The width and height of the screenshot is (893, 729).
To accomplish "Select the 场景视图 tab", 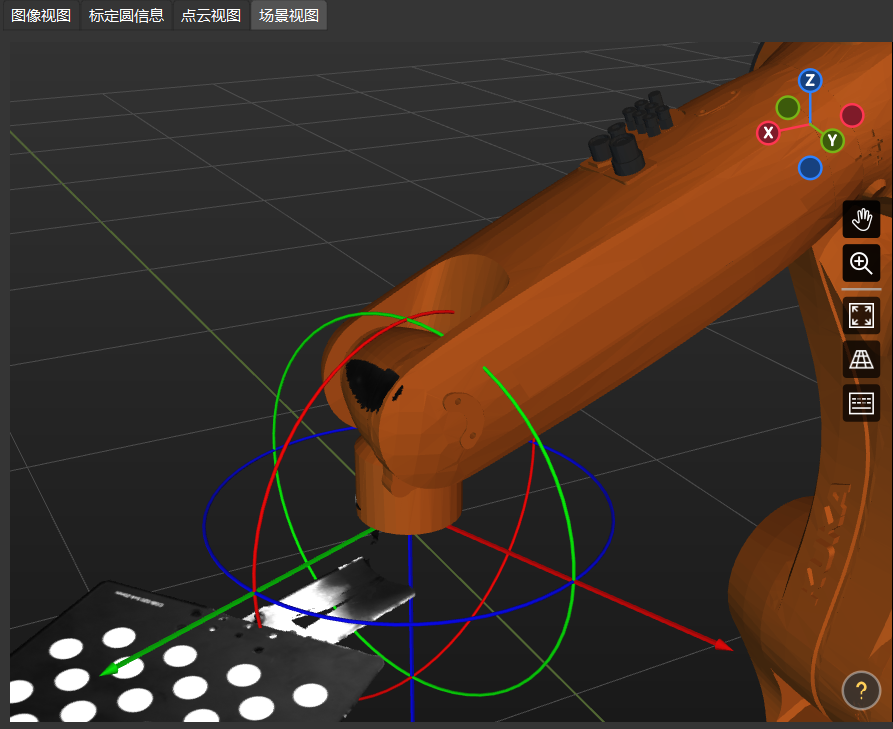I will coord(288,15).
